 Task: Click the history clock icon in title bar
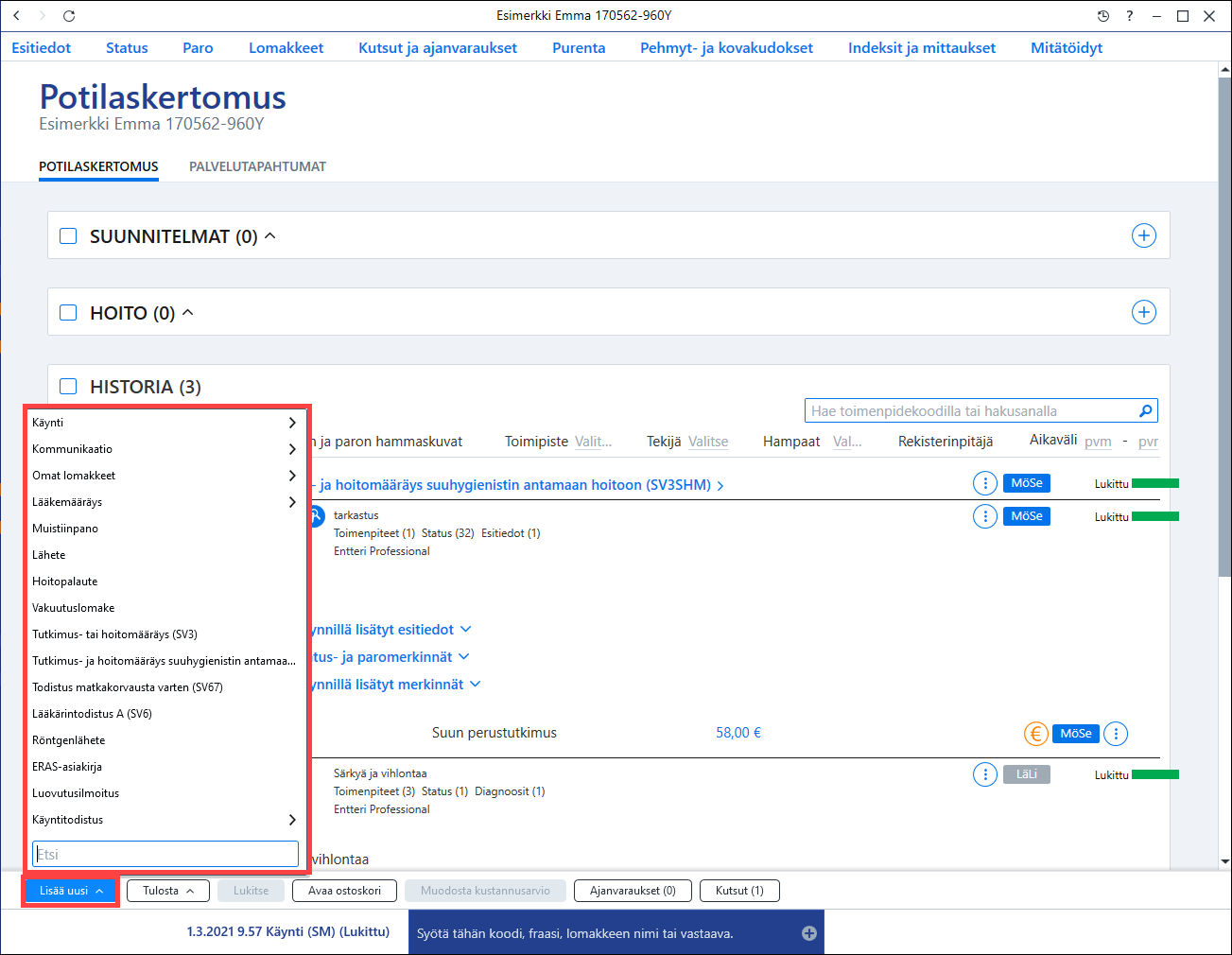click(x=1102, y=16)
